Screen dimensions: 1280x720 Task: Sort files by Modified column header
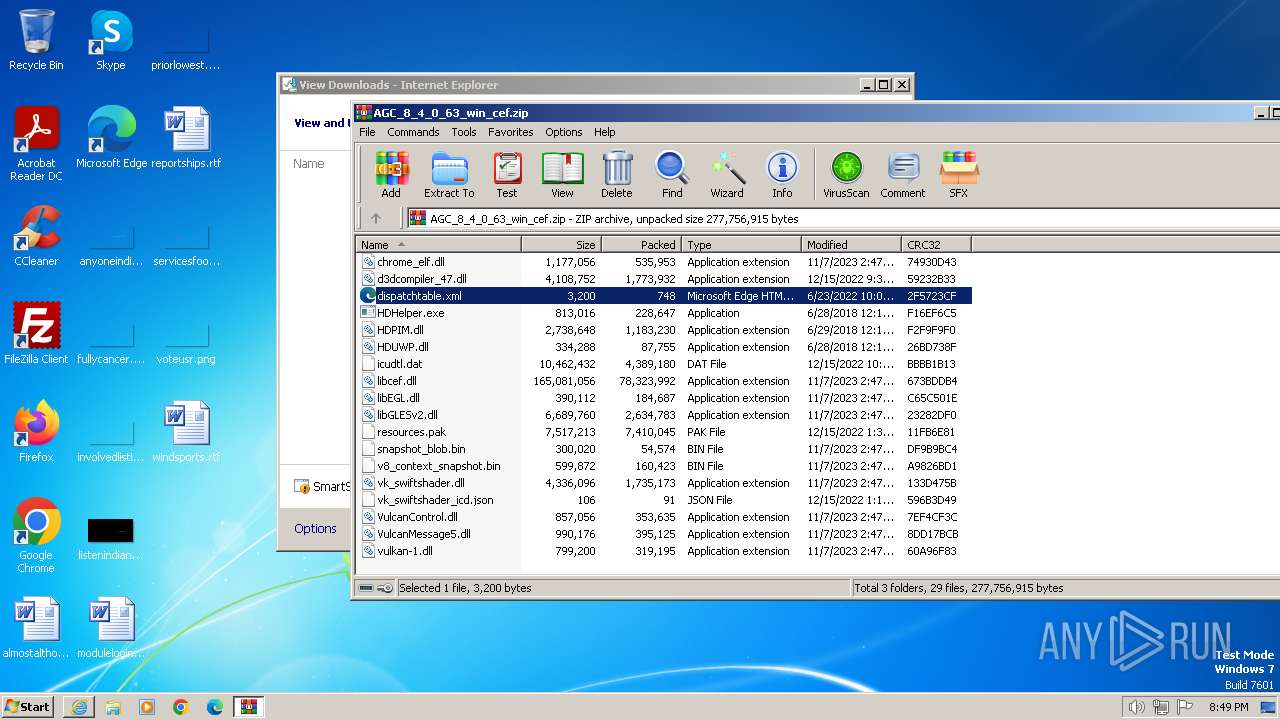pyautogui.click(x=850, y=245)
